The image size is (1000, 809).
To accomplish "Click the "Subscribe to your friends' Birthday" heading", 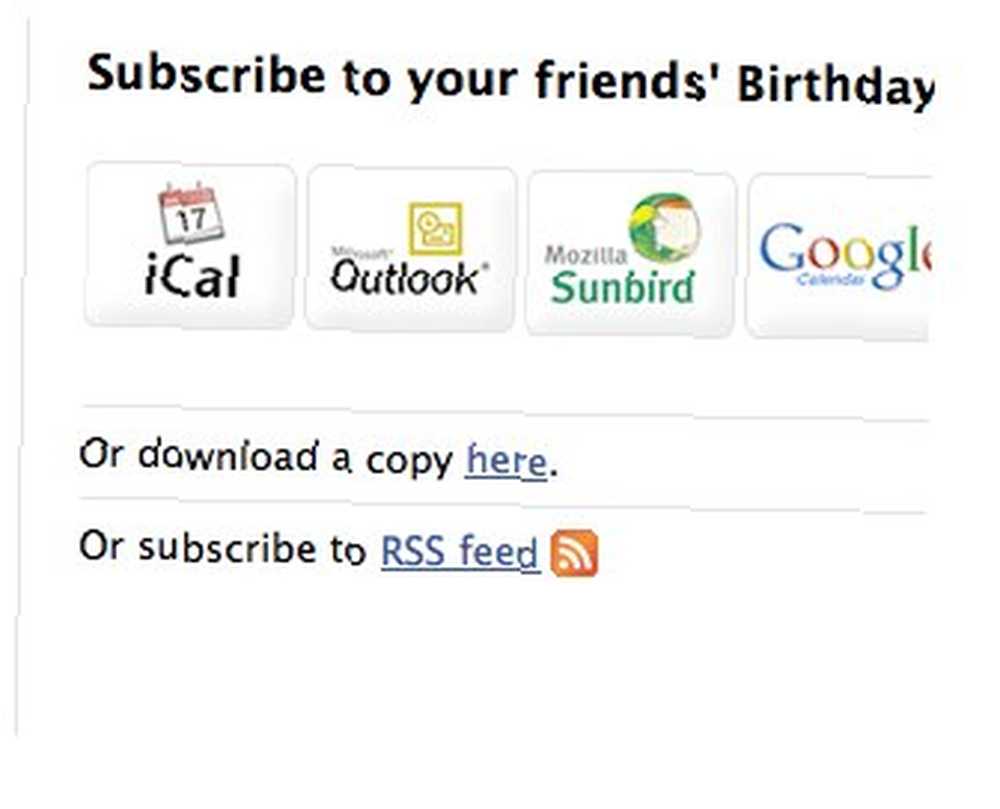I will [x=510, y=79].
